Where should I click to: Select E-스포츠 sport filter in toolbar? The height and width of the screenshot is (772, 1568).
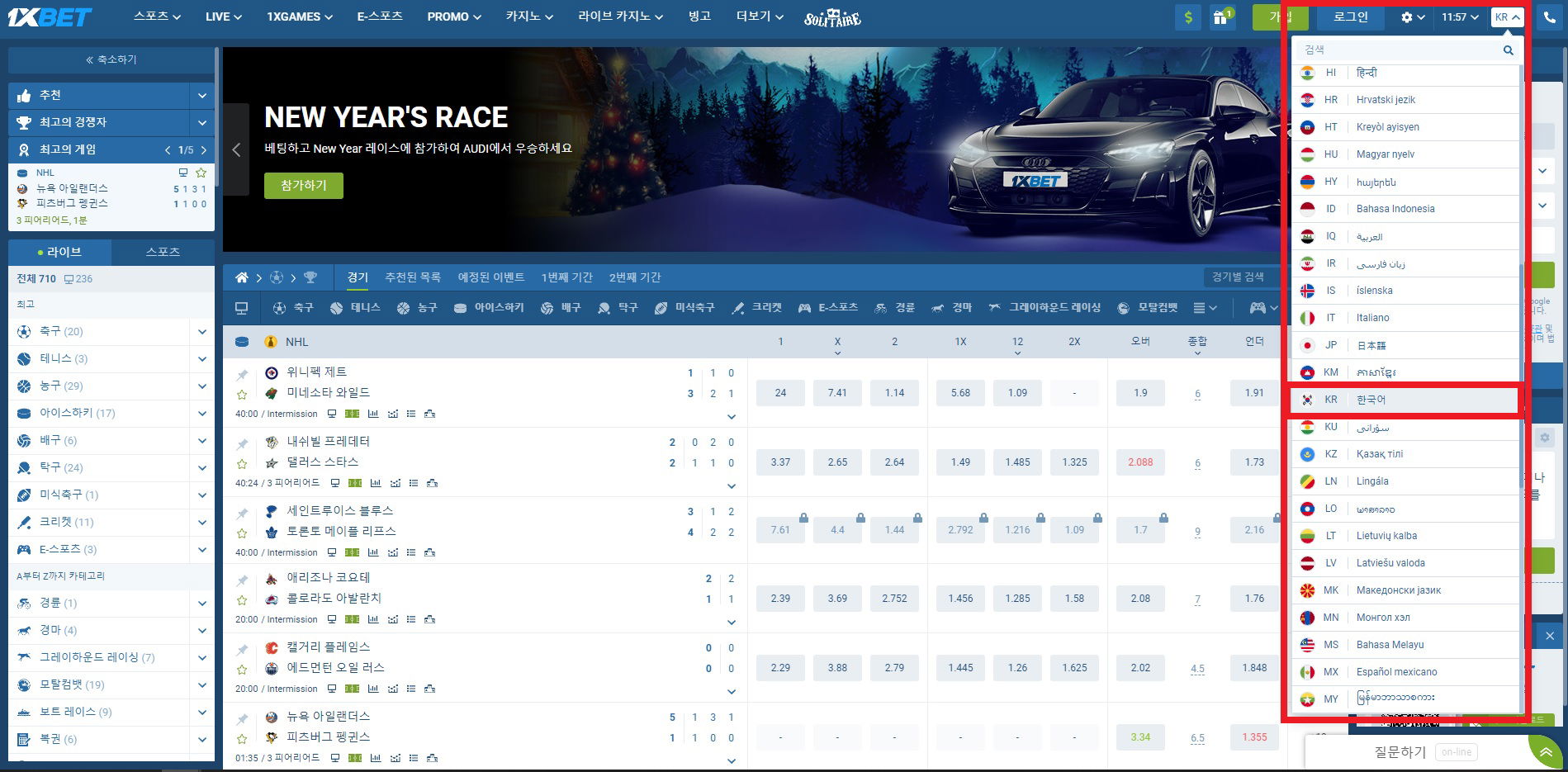click(x=827, y=308)
